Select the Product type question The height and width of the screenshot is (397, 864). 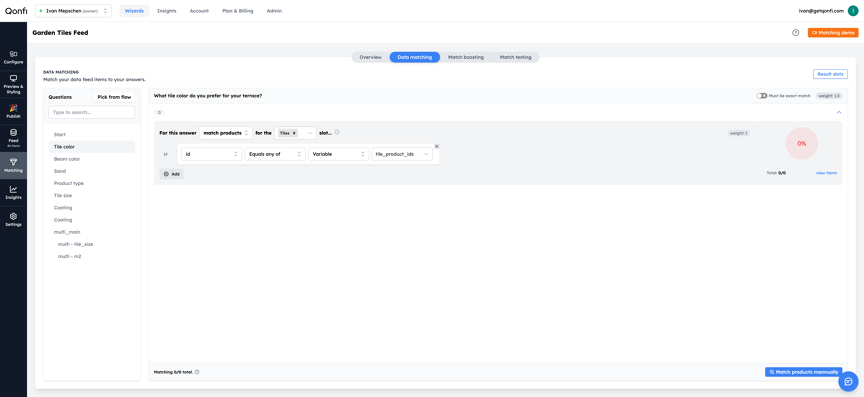(x=91, y=183)
